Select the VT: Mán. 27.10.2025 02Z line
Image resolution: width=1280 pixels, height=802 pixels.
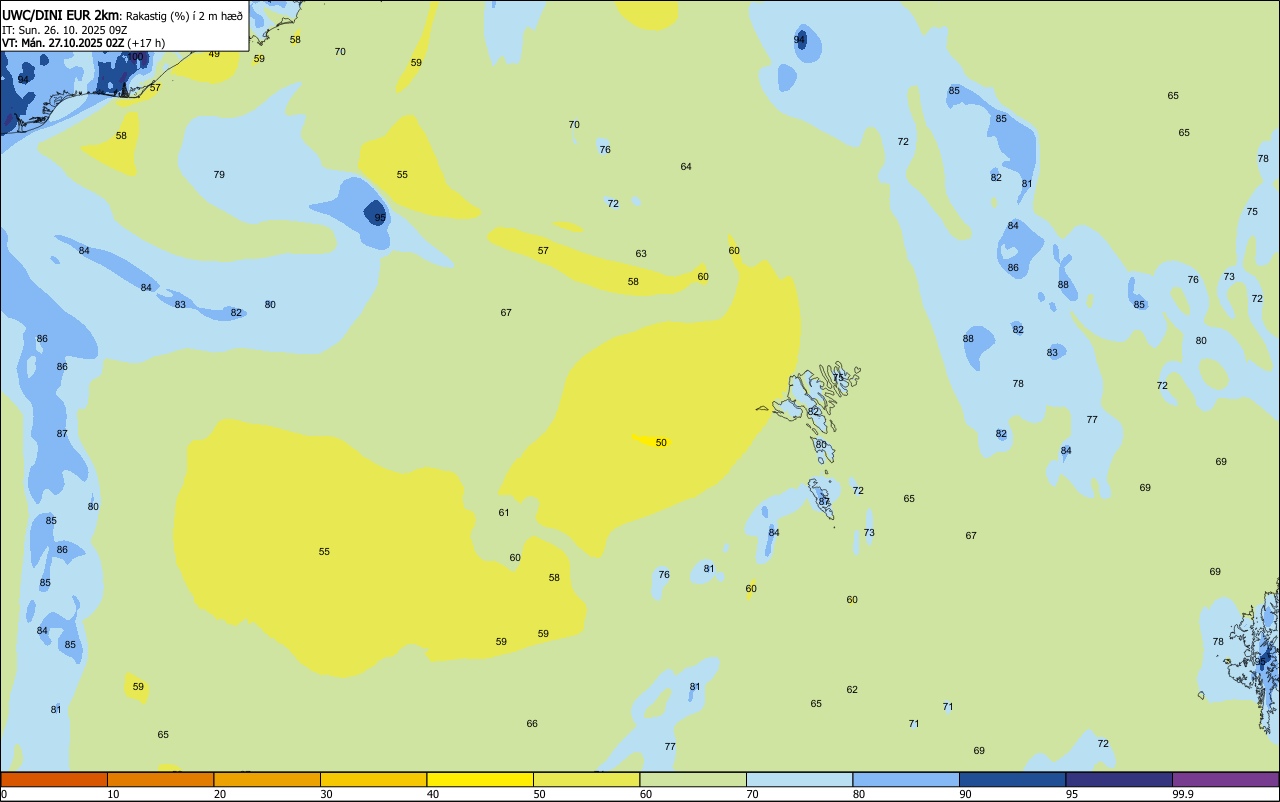(63, 43)
